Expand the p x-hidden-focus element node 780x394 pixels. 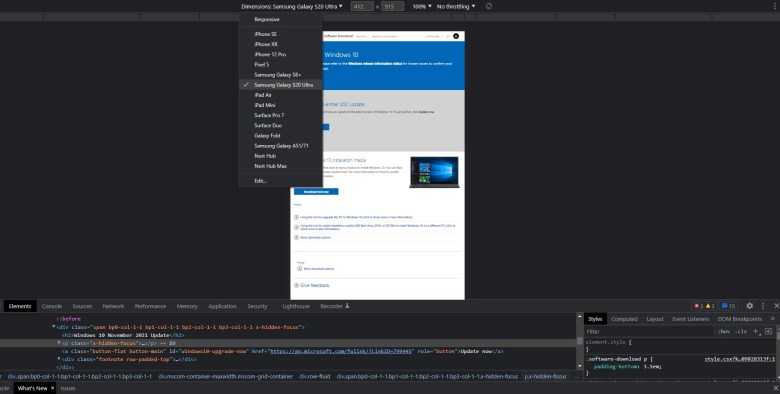click(x=60, y=343)
